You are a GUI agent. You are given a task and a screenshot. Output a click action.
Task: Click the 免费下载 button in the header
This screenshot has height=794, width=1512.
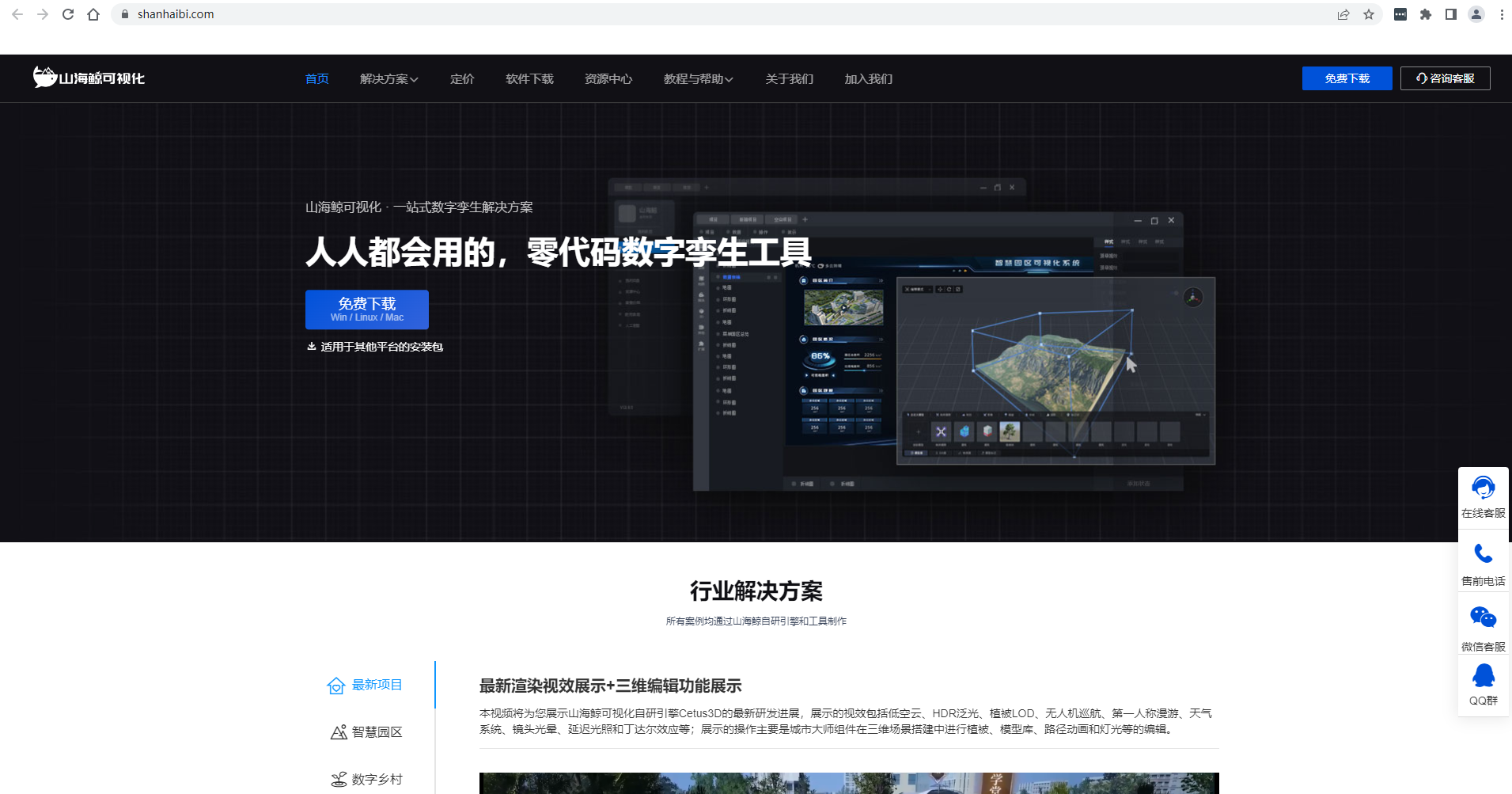1347,78
